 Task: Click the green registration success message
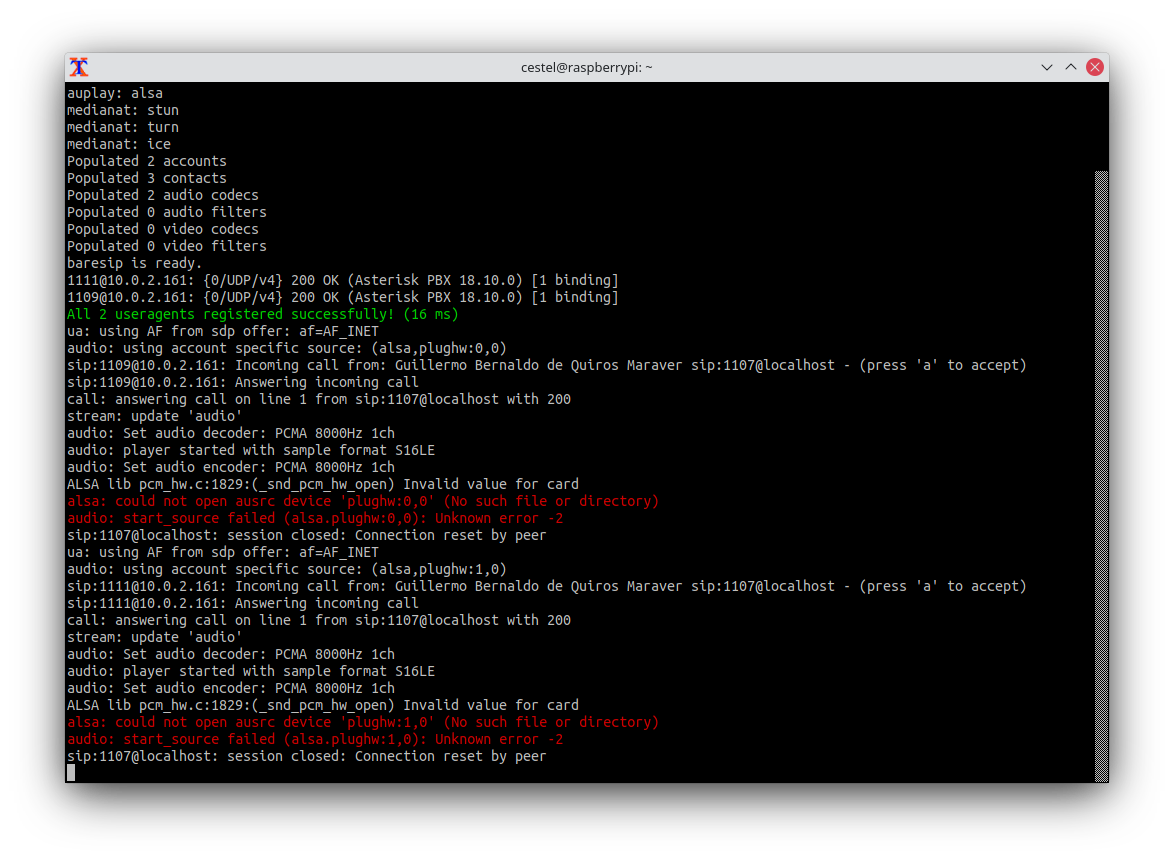click(x=260, y=314)
